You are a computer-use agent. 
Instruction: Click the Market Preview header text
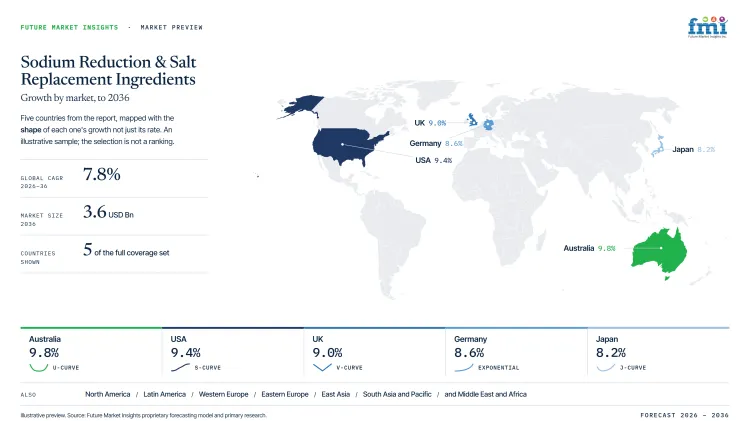(172, 27)
